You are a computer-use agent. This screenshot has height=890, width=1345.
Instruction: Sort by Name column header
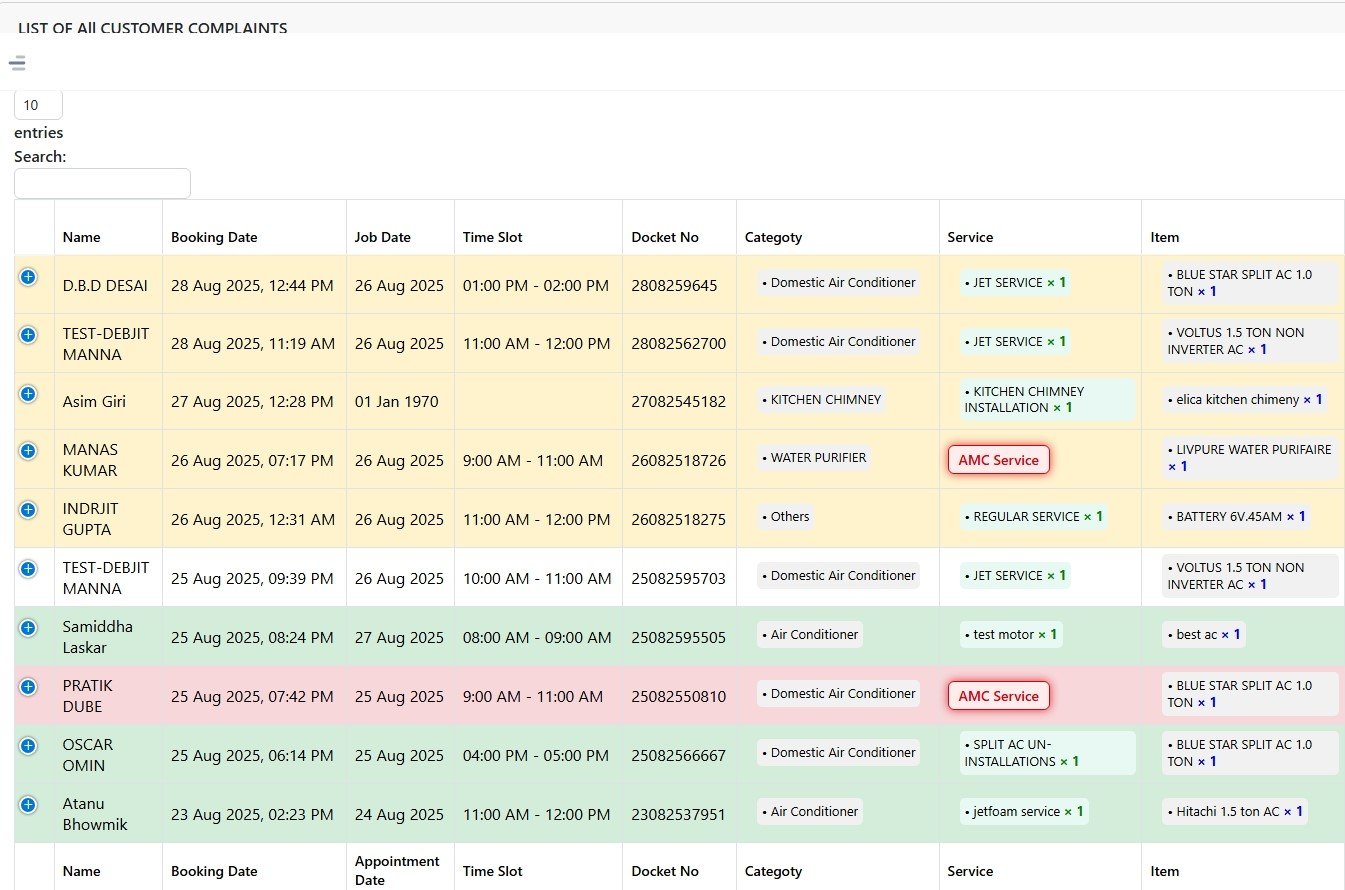click(82, 237)
